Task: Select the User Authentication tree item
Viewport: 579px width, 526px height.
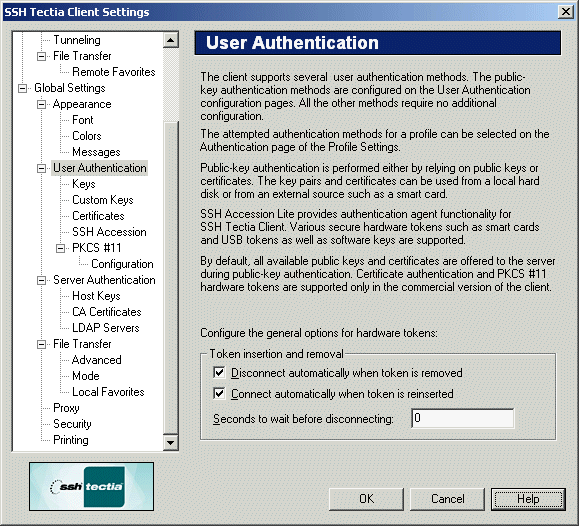Action: pyautogui.click(x=100, y=168)
